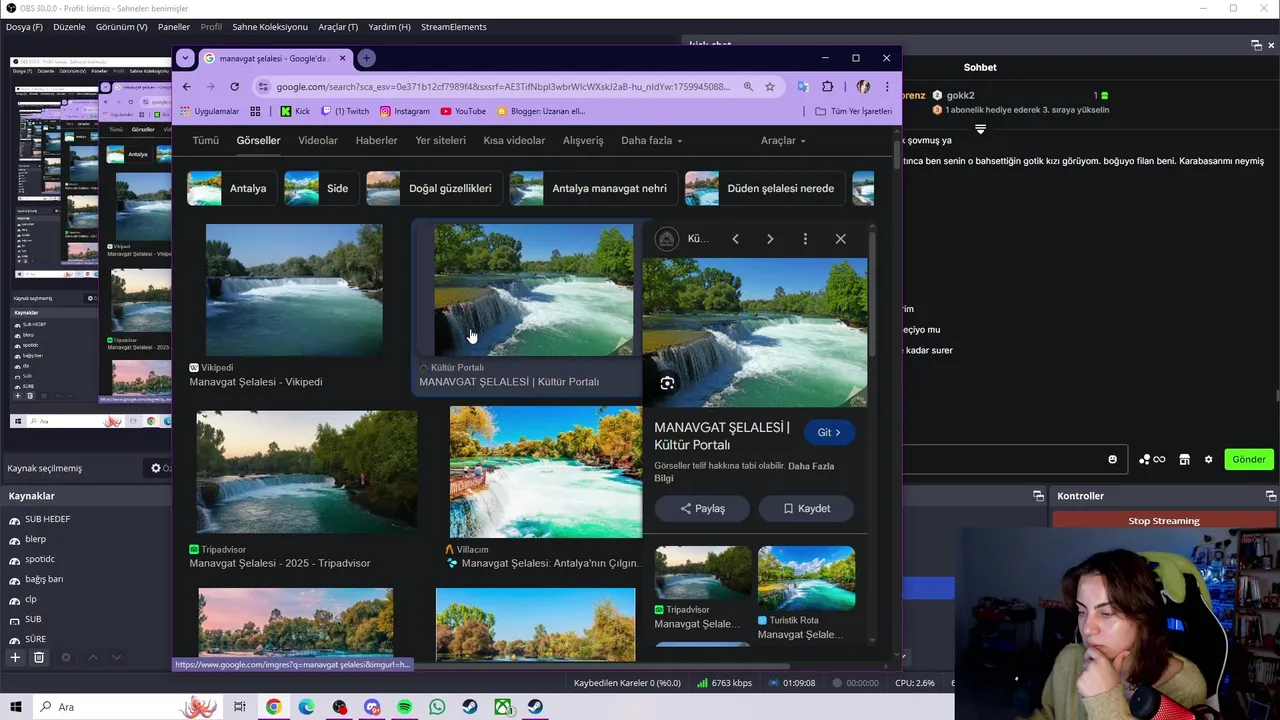Viewport: 1280px width, 720px height.
Task: Open the Daha Fazla Bilgi link
Action: 744,472
